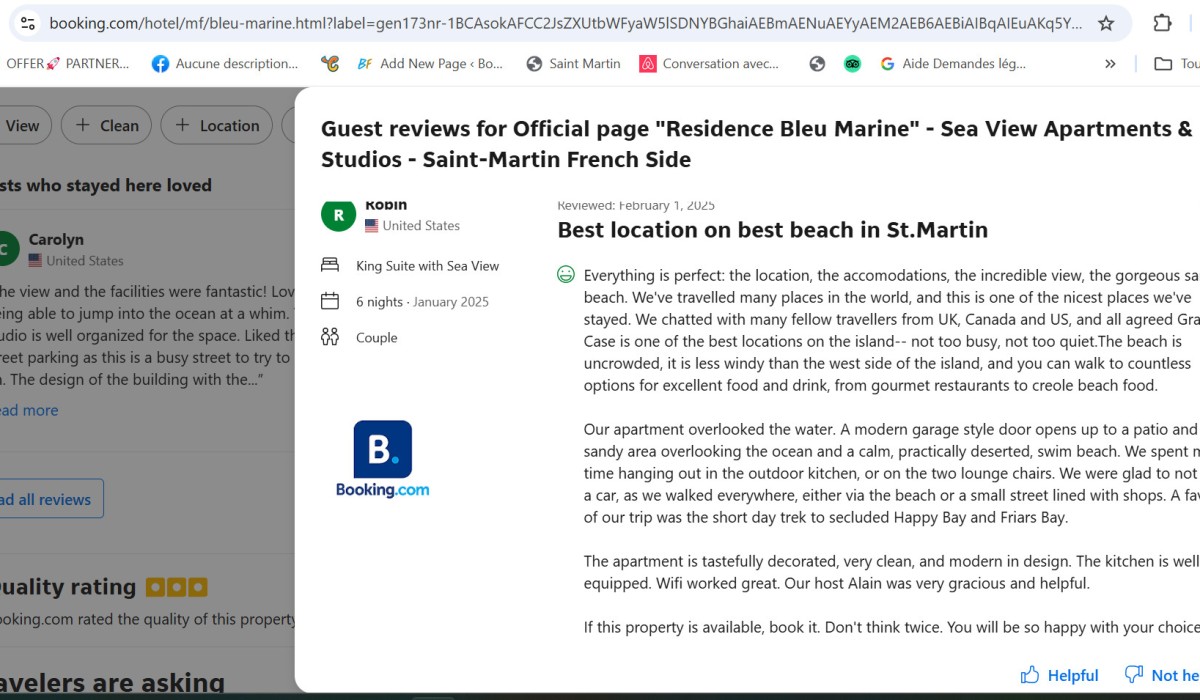Screen dimensions: 1200x700
Task: Click the 'Read all reviews' button
Action: [45, 499]
